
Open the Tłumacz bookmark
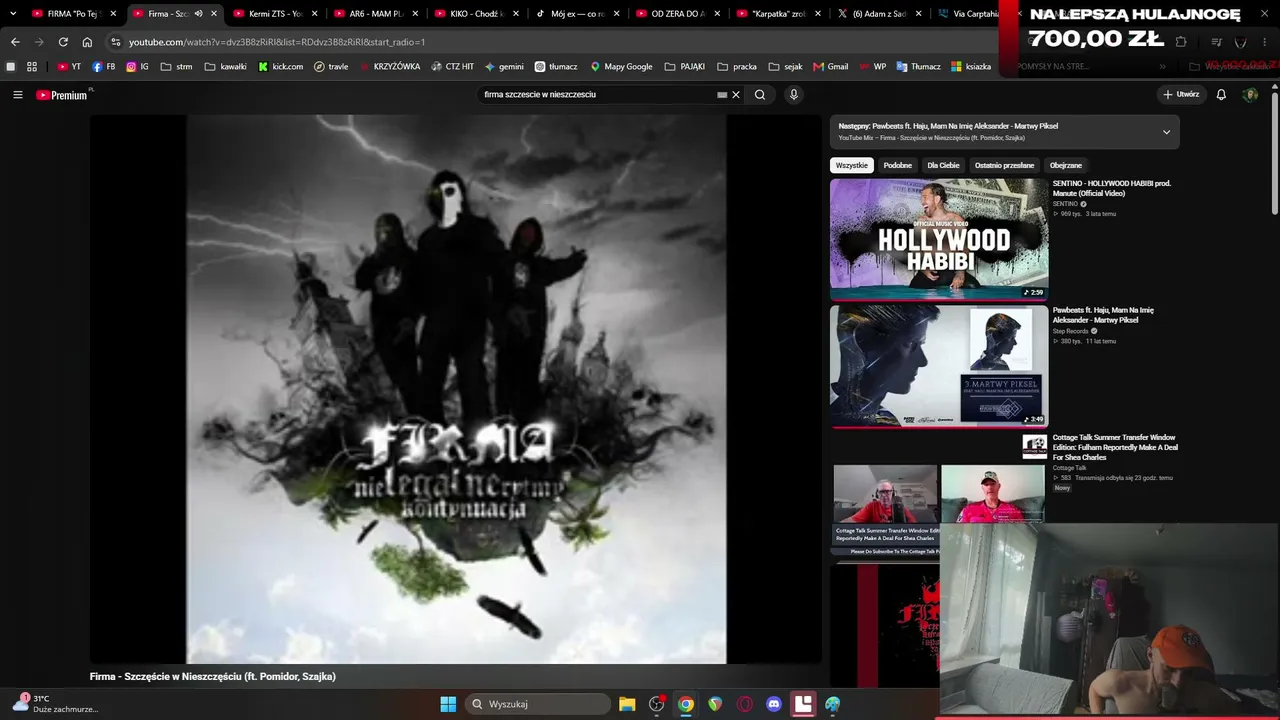click(x=918, y=67)
